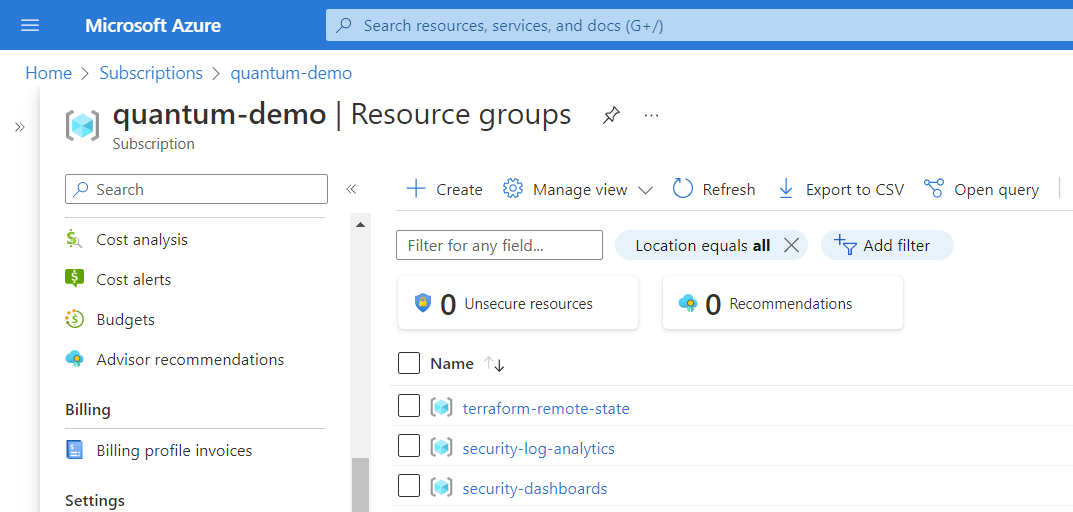Go to Billing profile invoices

[x=174, y=451]
